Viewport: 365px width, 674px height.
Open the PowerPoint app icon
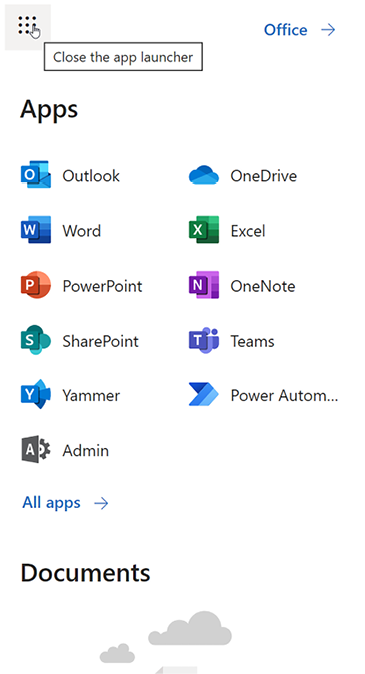tap(36, 285)
